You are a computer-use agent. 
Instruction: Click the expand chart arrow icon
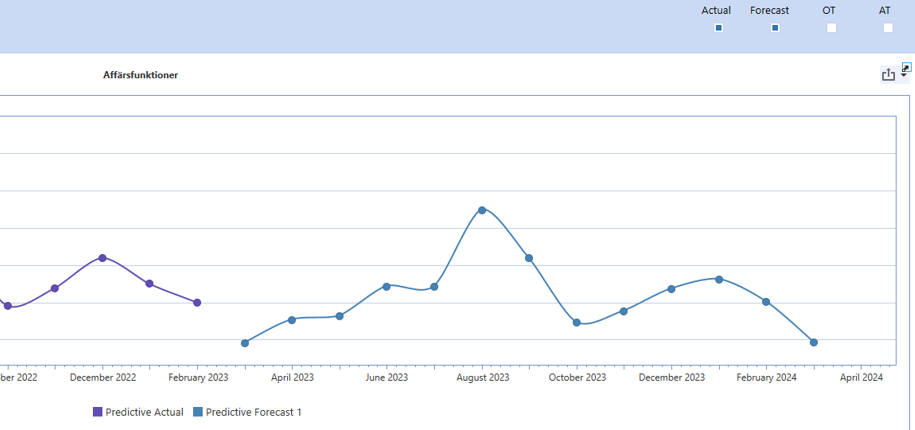pyautogui.click(x=906, y=67)
